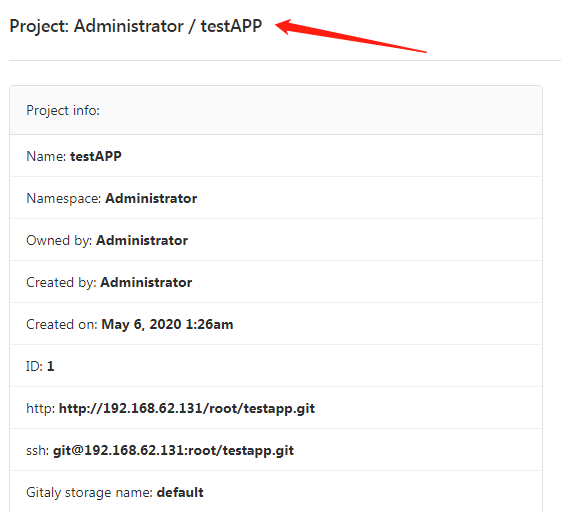The width and height of the screenshot is (561, 512).
Task: Click the ssh: label
Action: (x=38, y=450)
